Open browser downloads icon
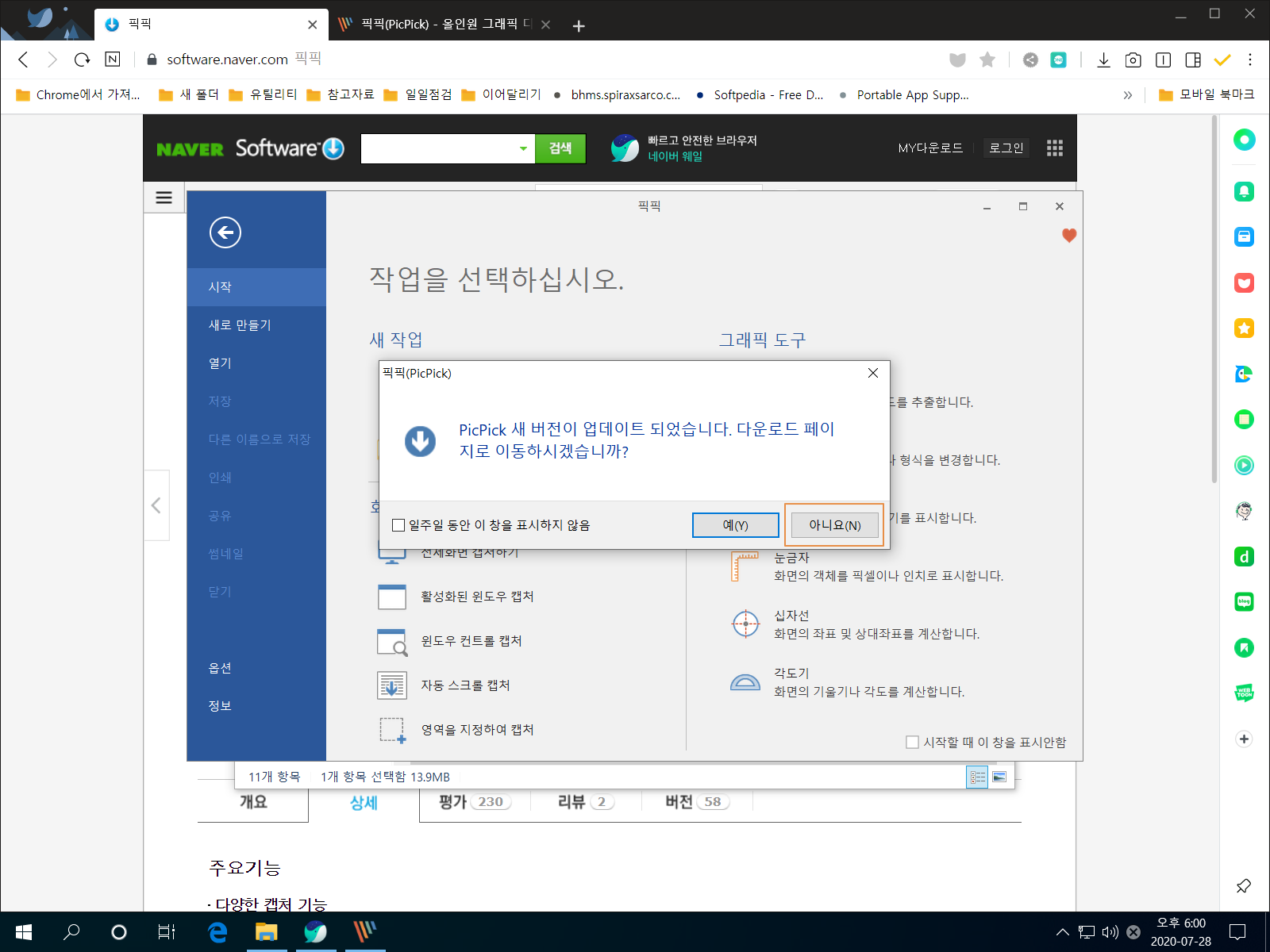1270x952 pixels. 1103,59
